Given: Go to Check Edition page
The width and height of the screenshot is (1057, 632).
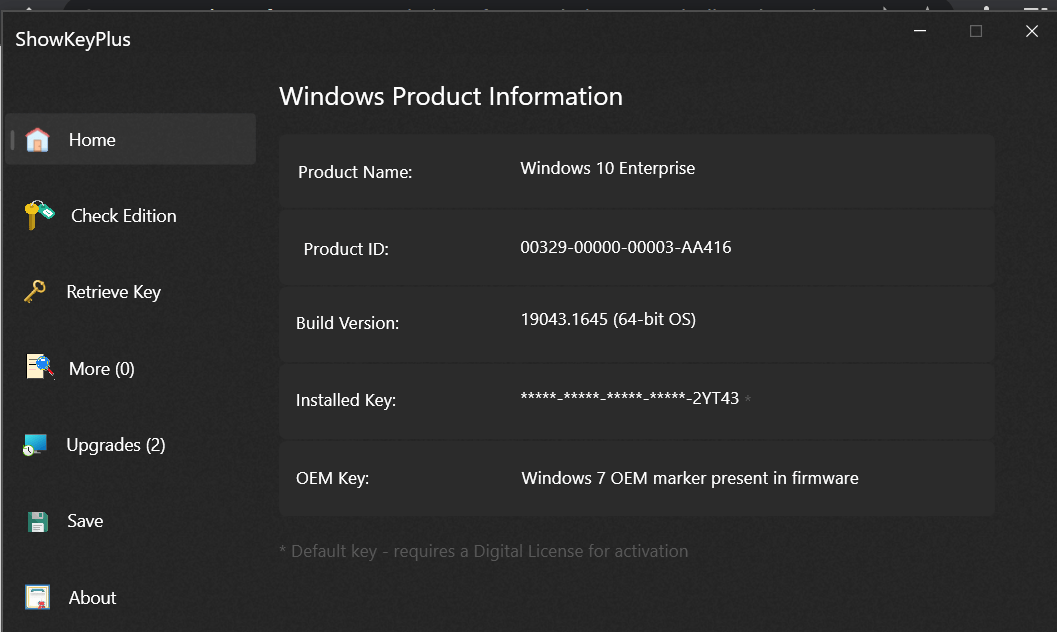Looking at the screenshot, I should click(124, 216).
